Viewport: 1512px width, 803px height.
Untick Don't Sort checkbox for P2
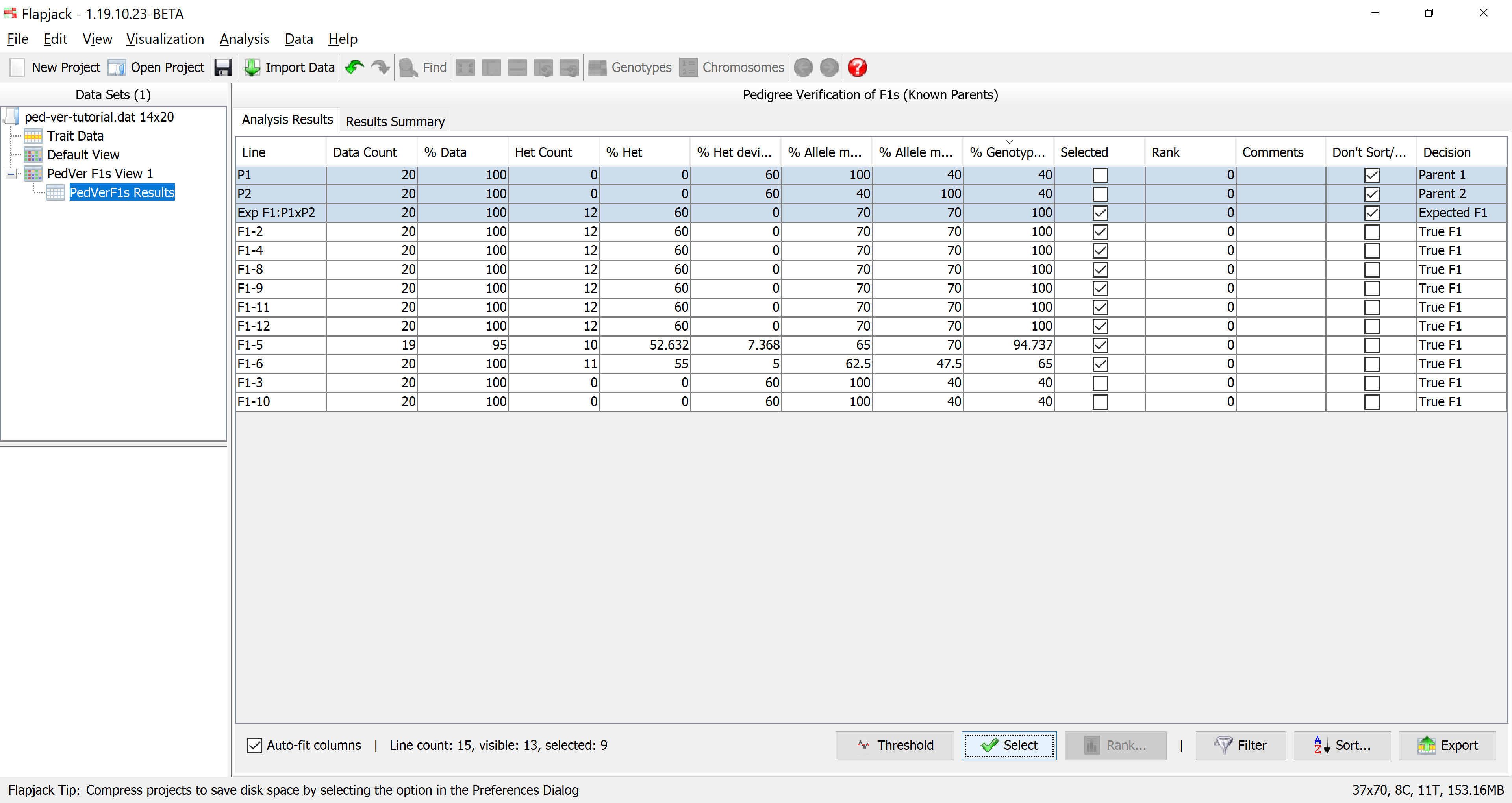[x=1372, y=194]
